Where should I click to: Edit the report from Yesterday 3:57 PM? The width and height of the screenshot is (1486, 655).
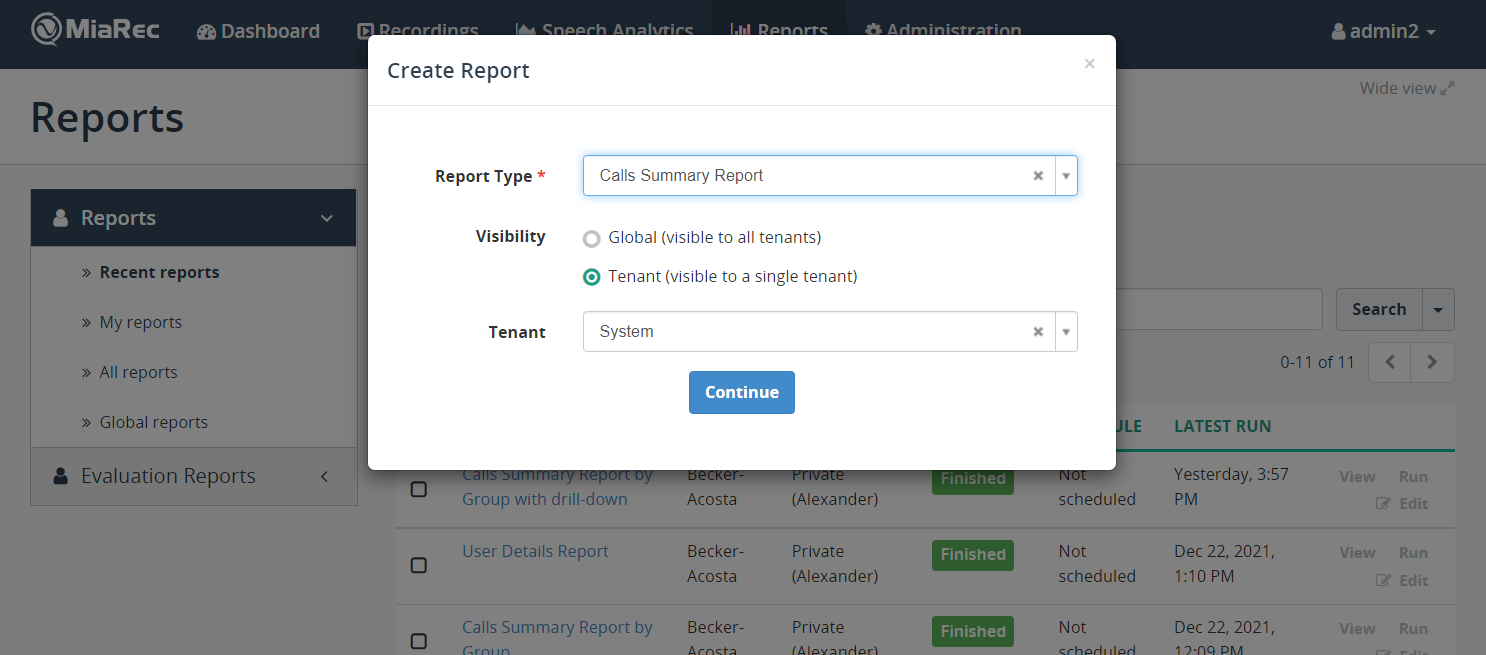(x=1402, y=503)
